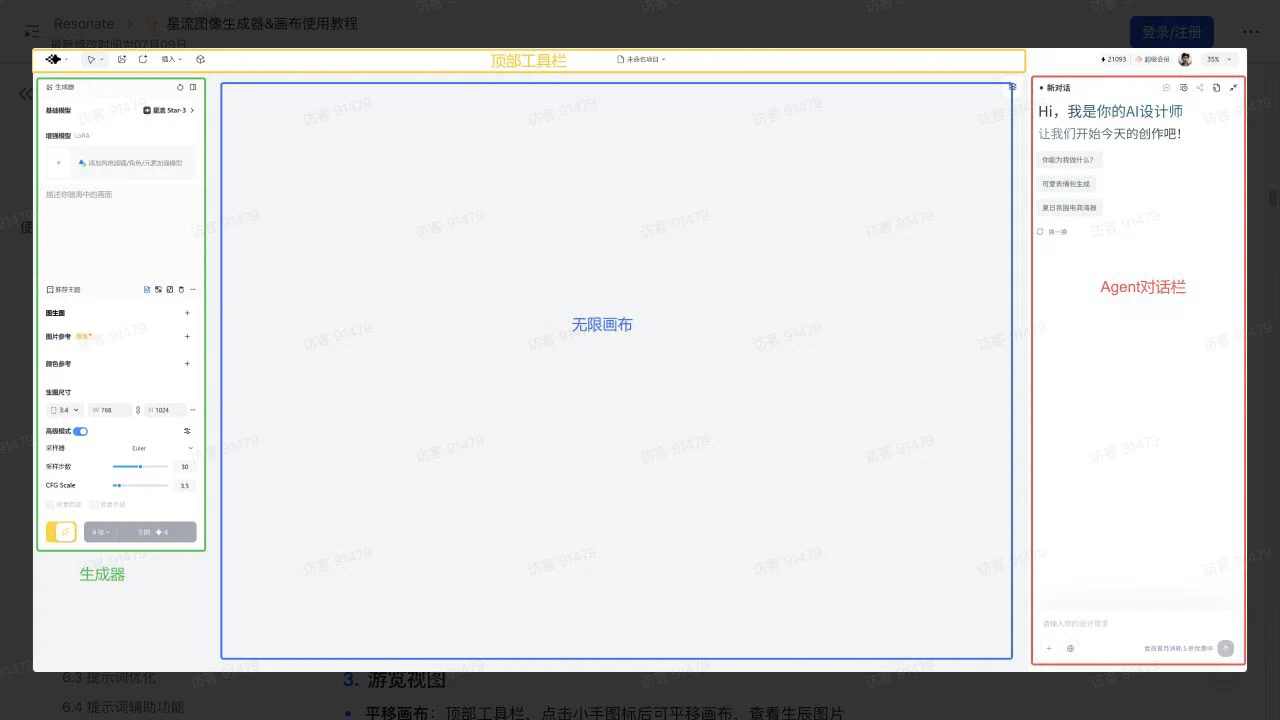
Task: Click the trash icon in the prompt toolbar
Action: point(181,290)
